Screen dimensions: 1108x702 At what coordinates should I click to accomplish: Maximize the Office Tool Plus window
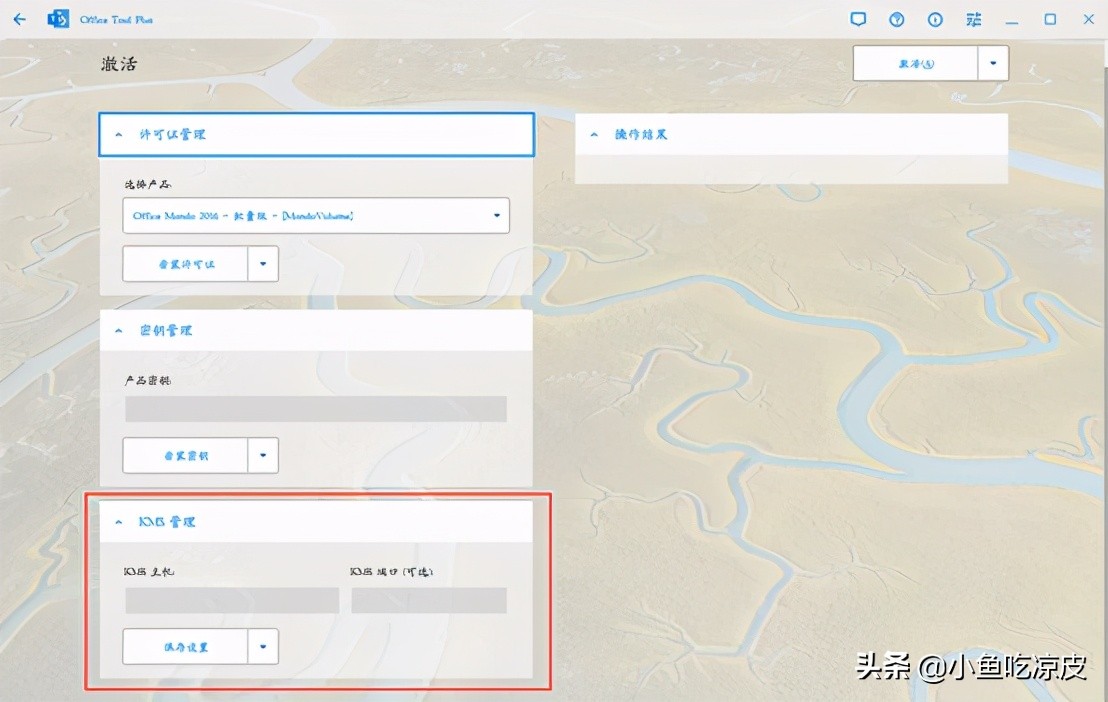coord(1050,20)
